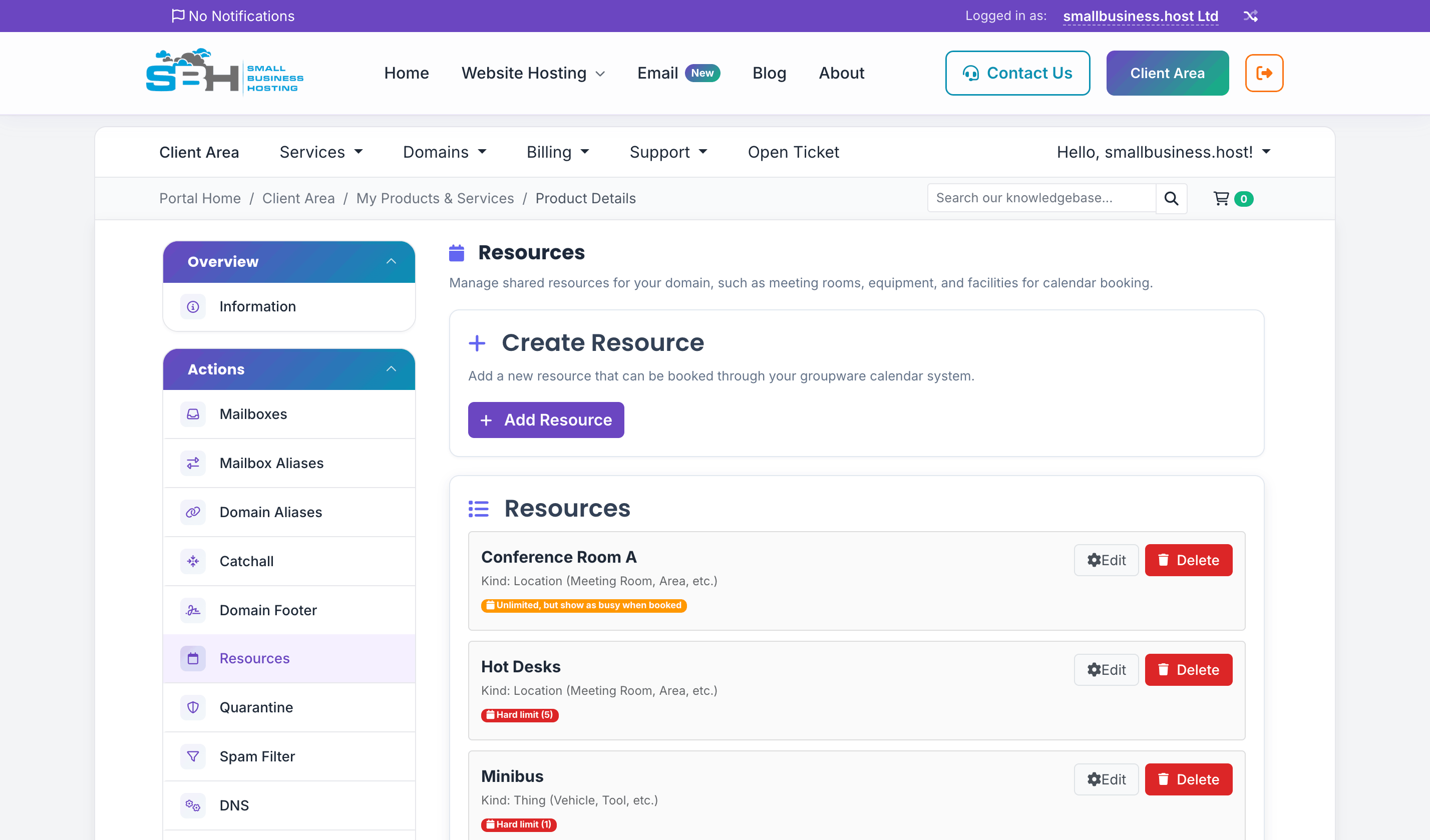Open the shopping cart icon
Screen dimensions: 1430x840
1221,199
